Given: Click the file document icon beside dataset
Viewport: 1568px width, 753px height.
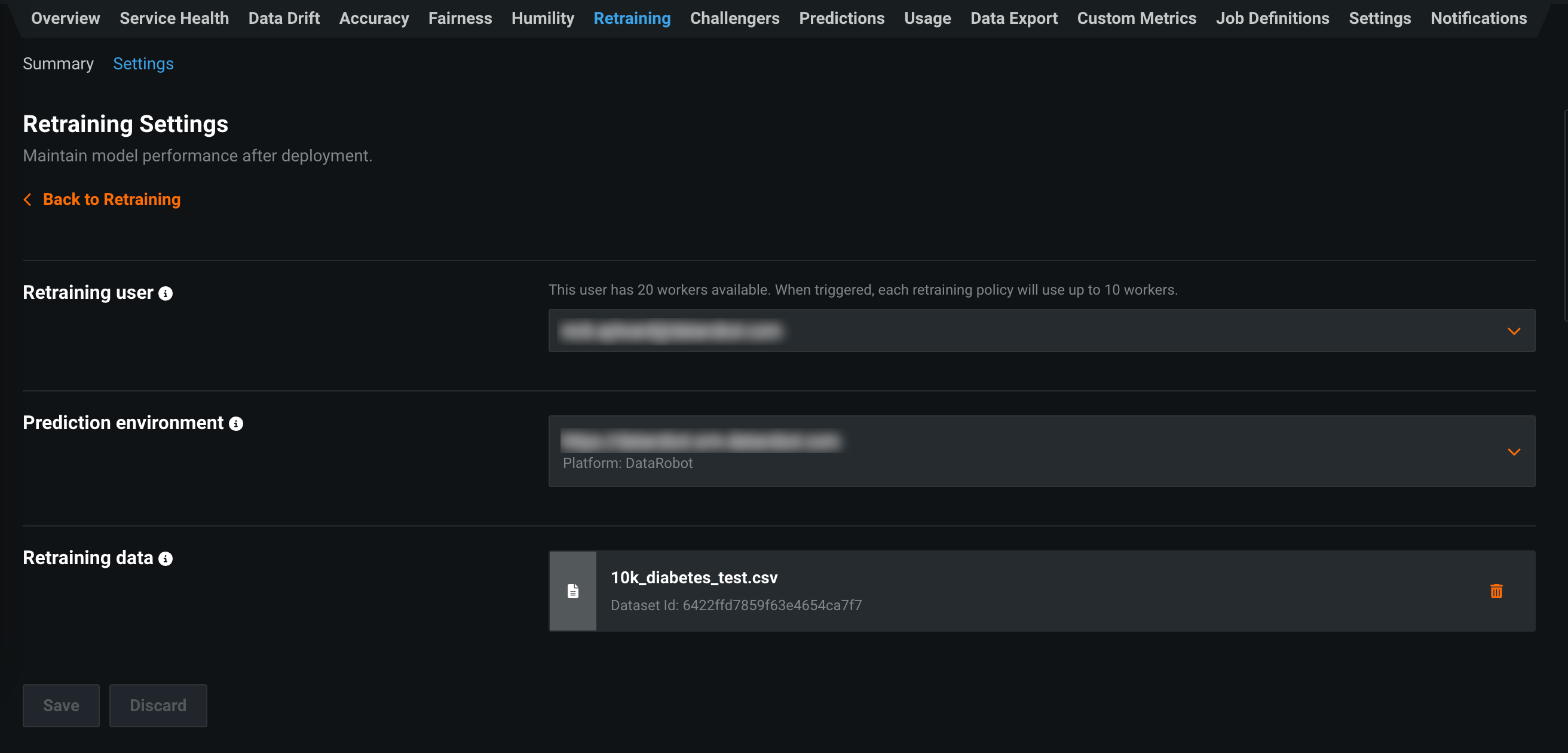Looking at the screenshot, I should (x=573, y=591).
